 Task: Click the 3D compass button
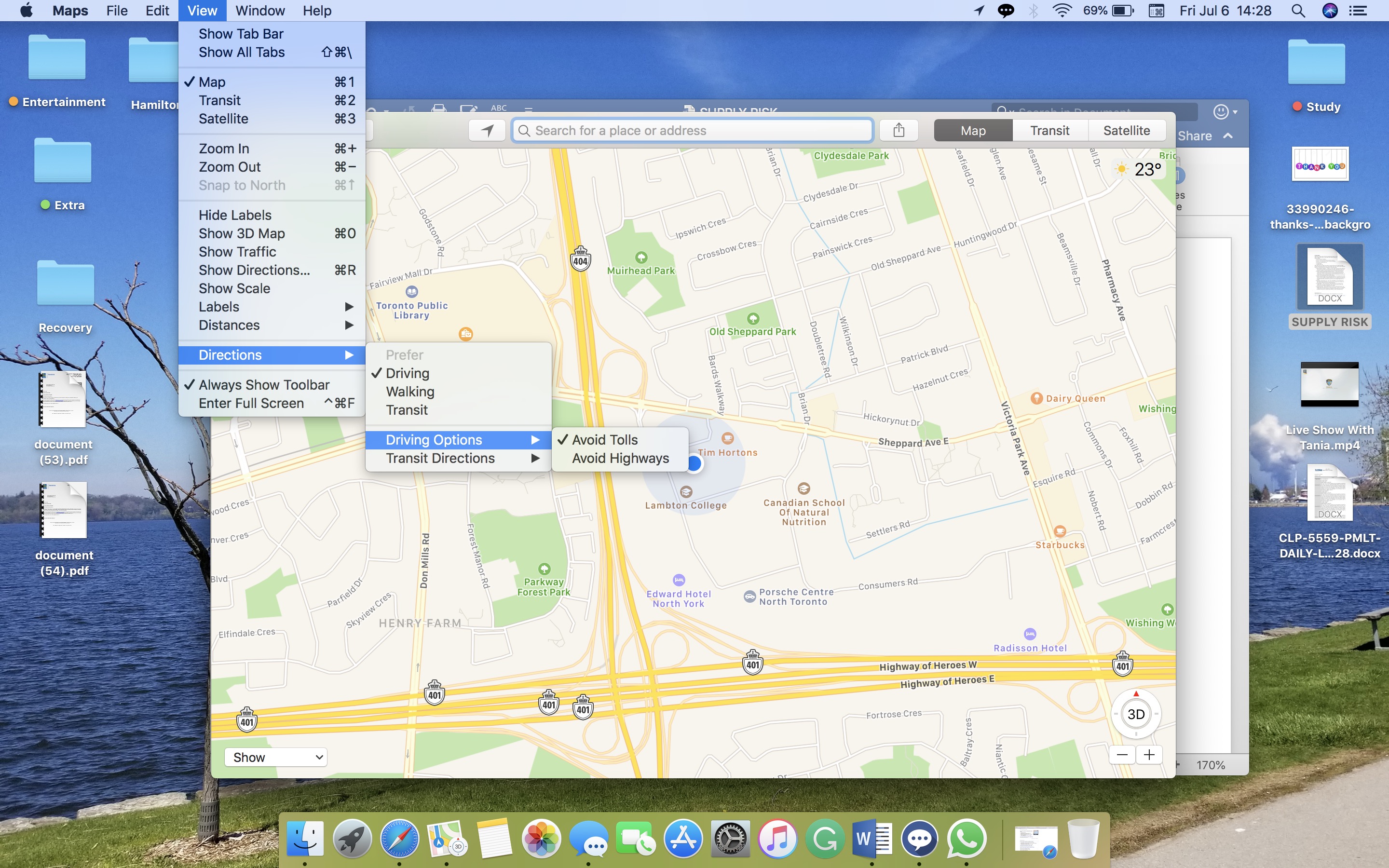pos(1135,714)
